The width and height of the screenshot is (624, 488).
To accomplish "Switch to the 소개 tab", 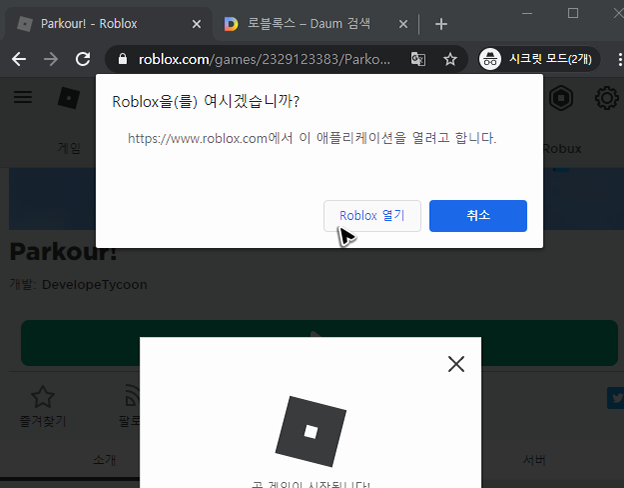I will tap(104, 460).
